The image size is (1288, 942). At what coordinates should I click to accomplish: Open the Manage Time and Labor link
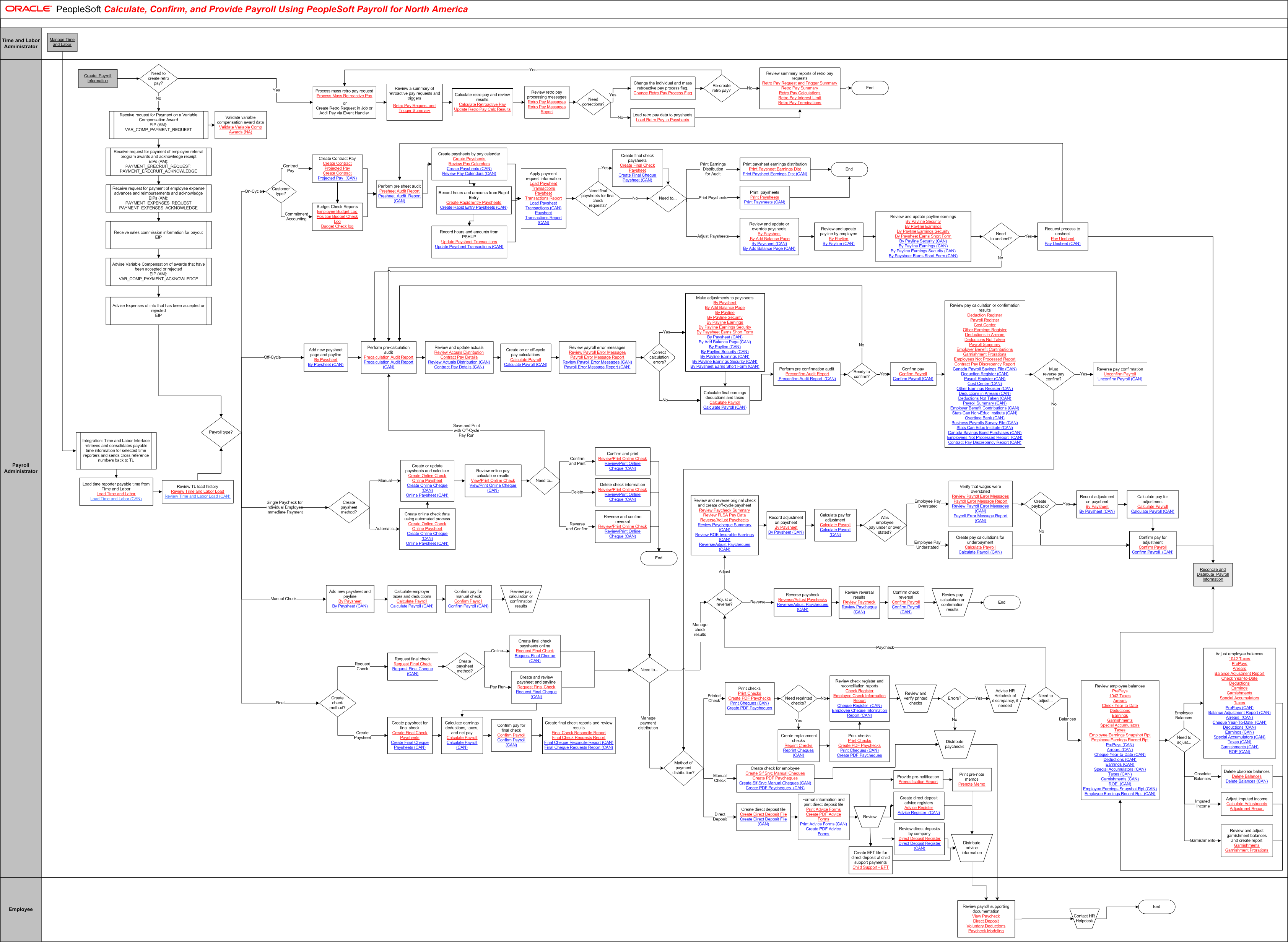62,42
